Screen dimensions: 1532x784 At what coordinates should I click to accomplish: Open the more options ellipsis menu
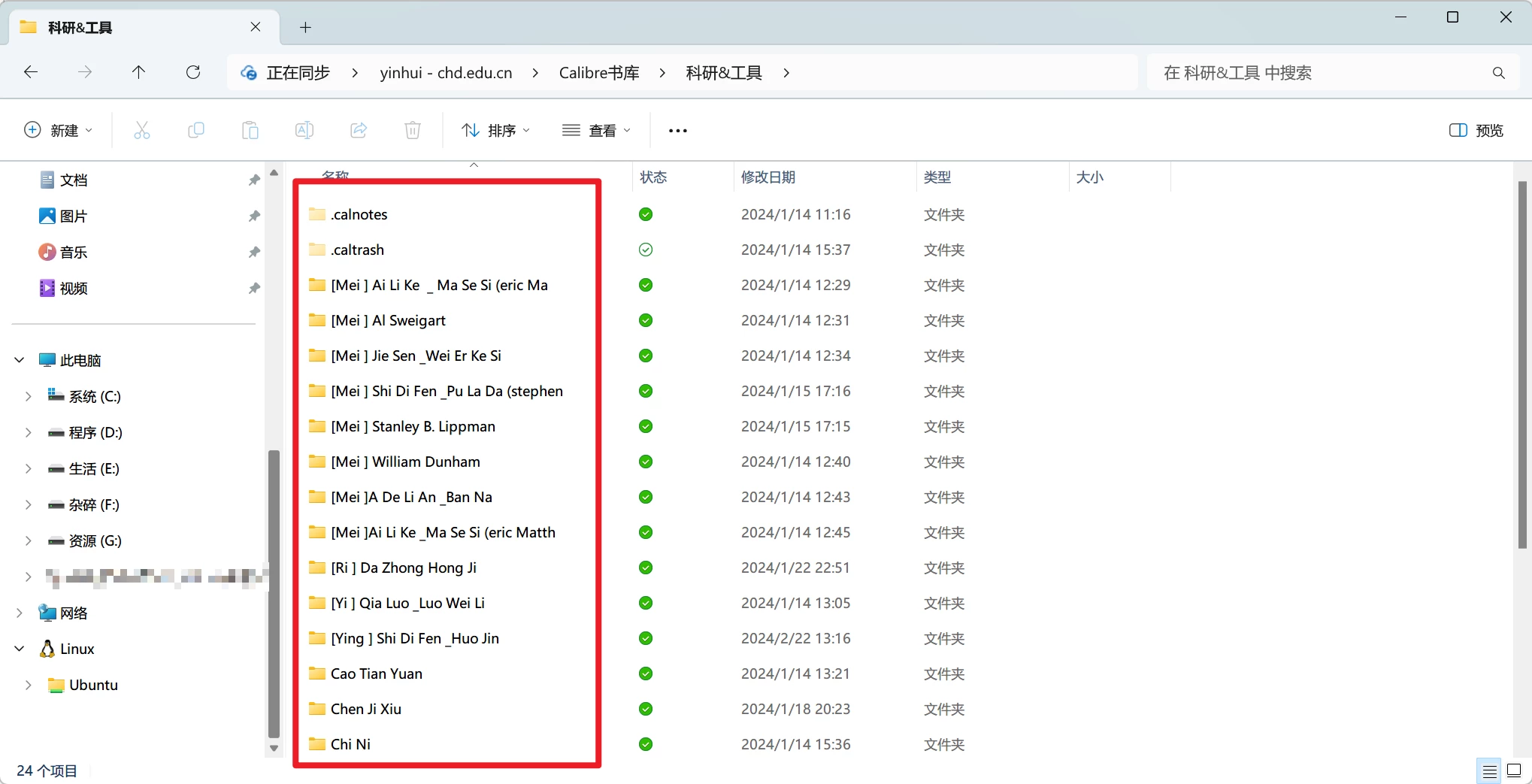pos(678,131)
